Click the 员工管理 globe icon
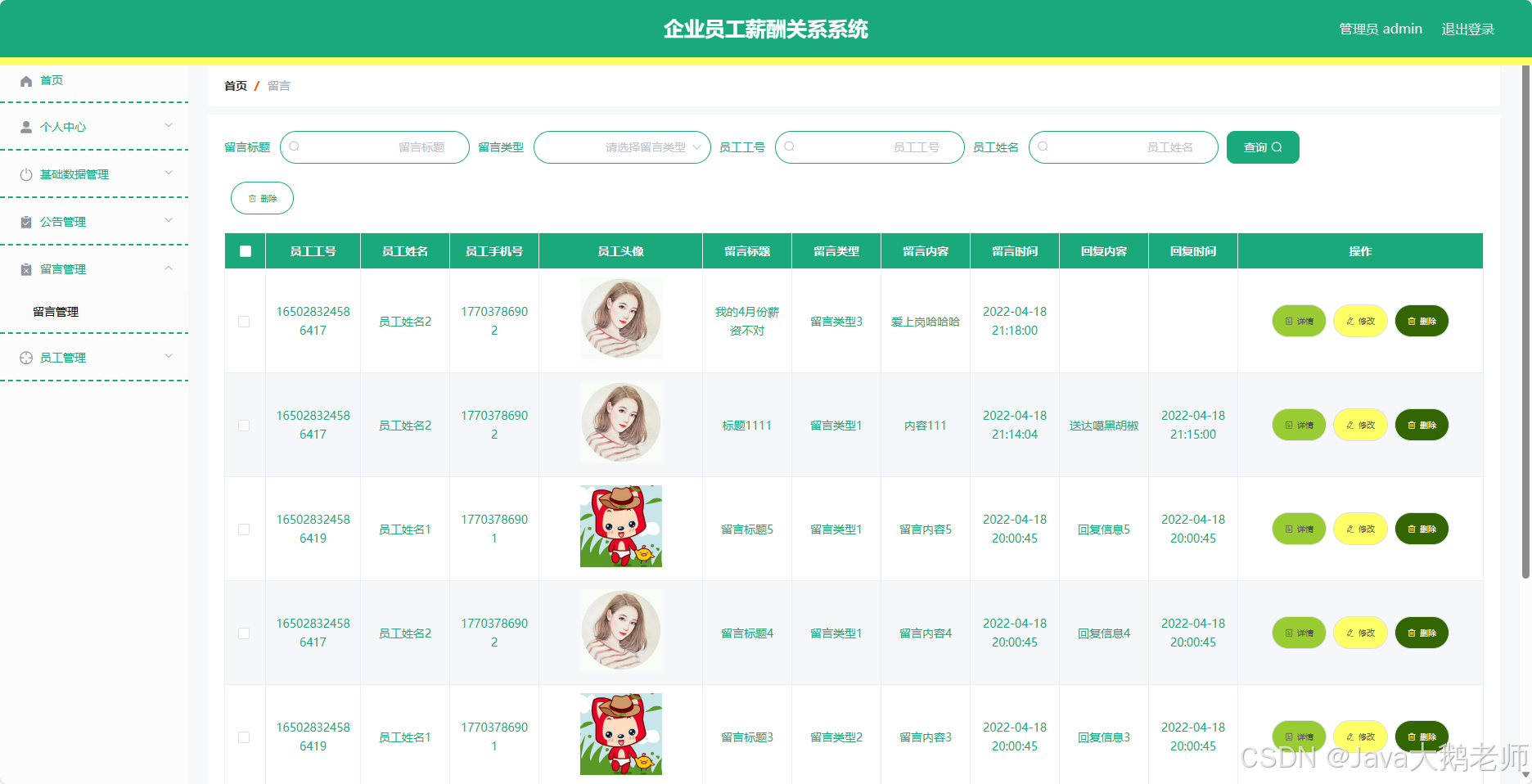The width and height of the screenshot is (1532, 784). (x=25, y=357)
